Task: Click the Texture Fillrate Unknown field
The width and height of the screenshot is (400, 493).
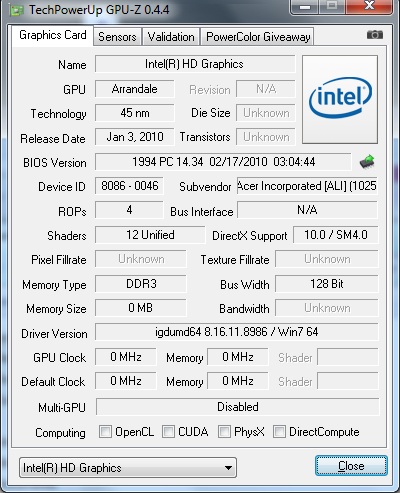Action: tap(327, 259)
